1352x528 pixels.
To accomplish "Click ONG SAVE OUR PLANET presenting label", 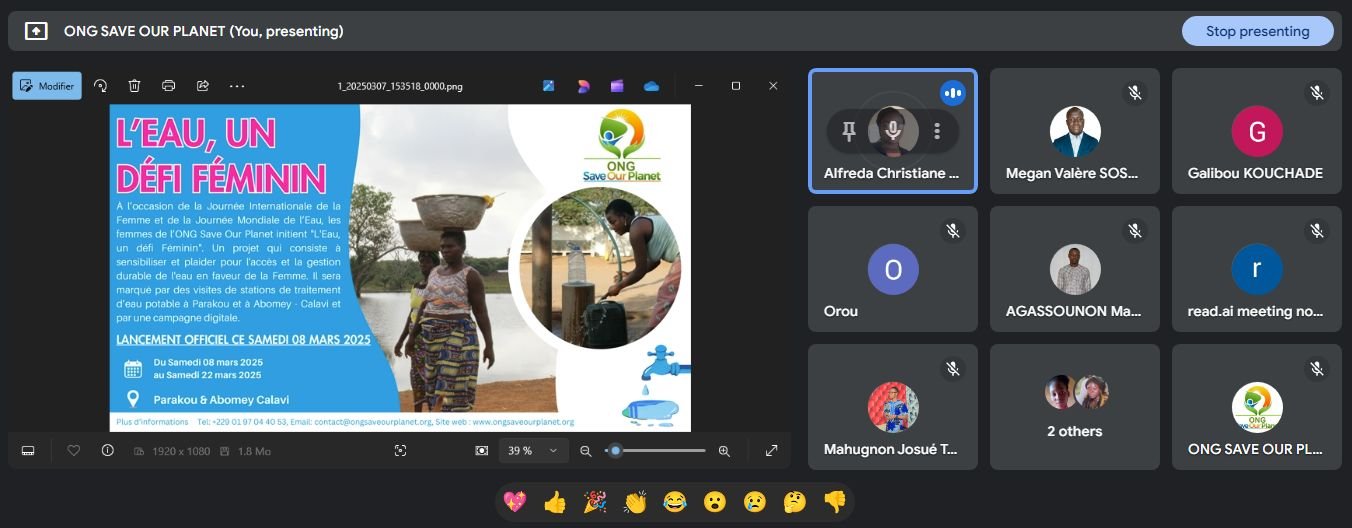I will (204, 31).
